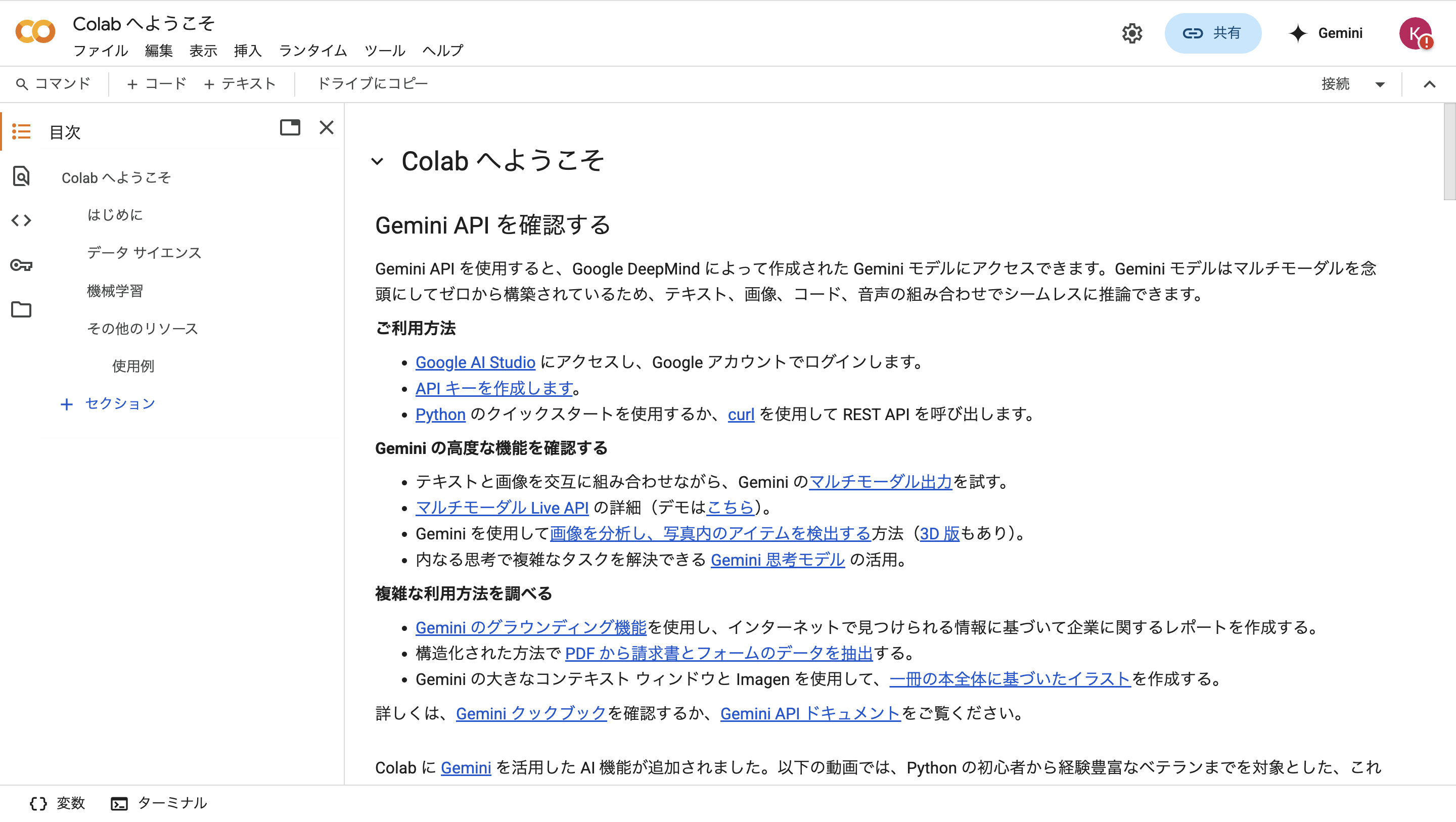This screenshot has height=822, width=1456.
Task: Pop the 目次 panel into a new tab
Action: [x=290, y=127]
